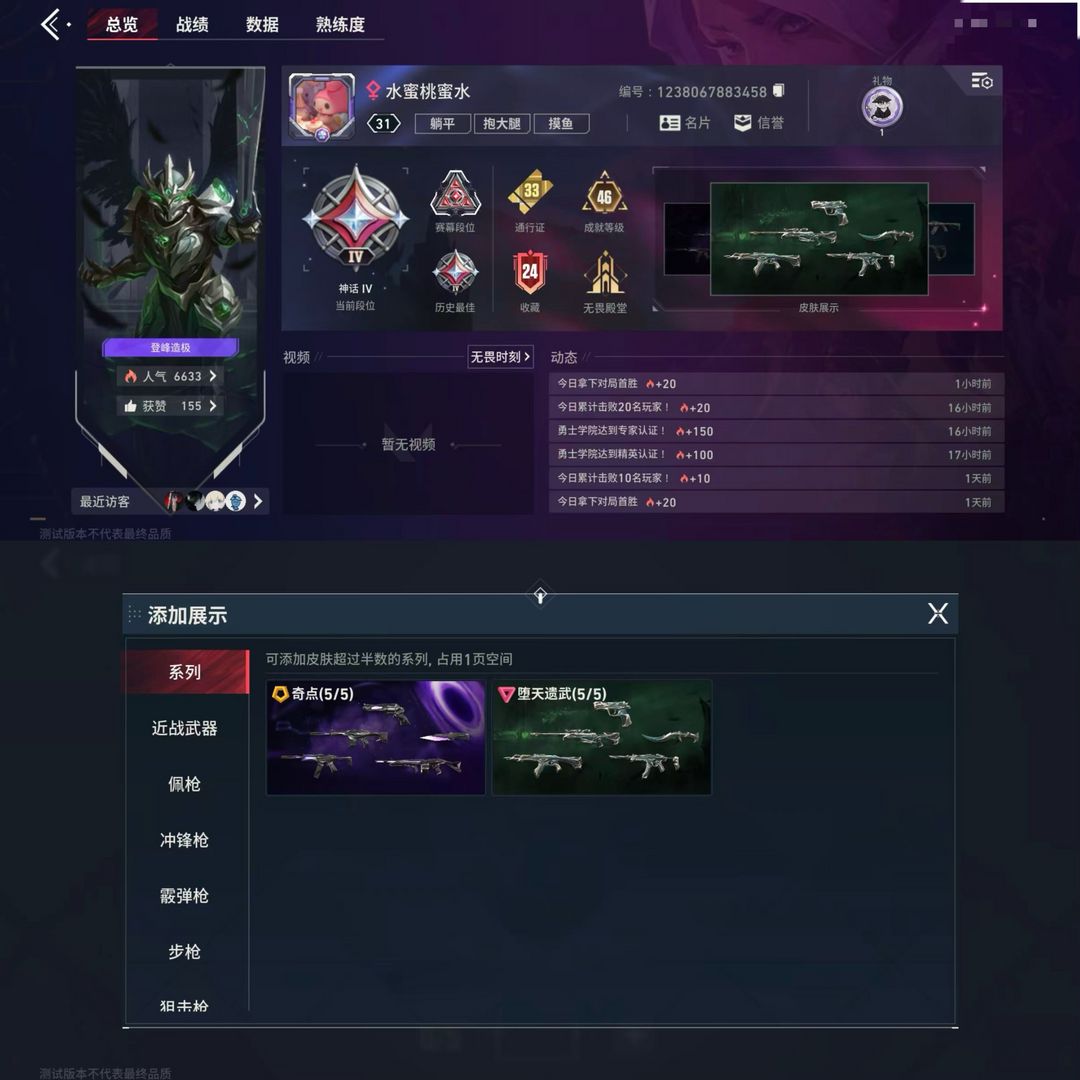The height and width of the screenshot is (1080, 1080).
Task: Expand the 最近访客 recent visitors list
Action: click(258, 501)
